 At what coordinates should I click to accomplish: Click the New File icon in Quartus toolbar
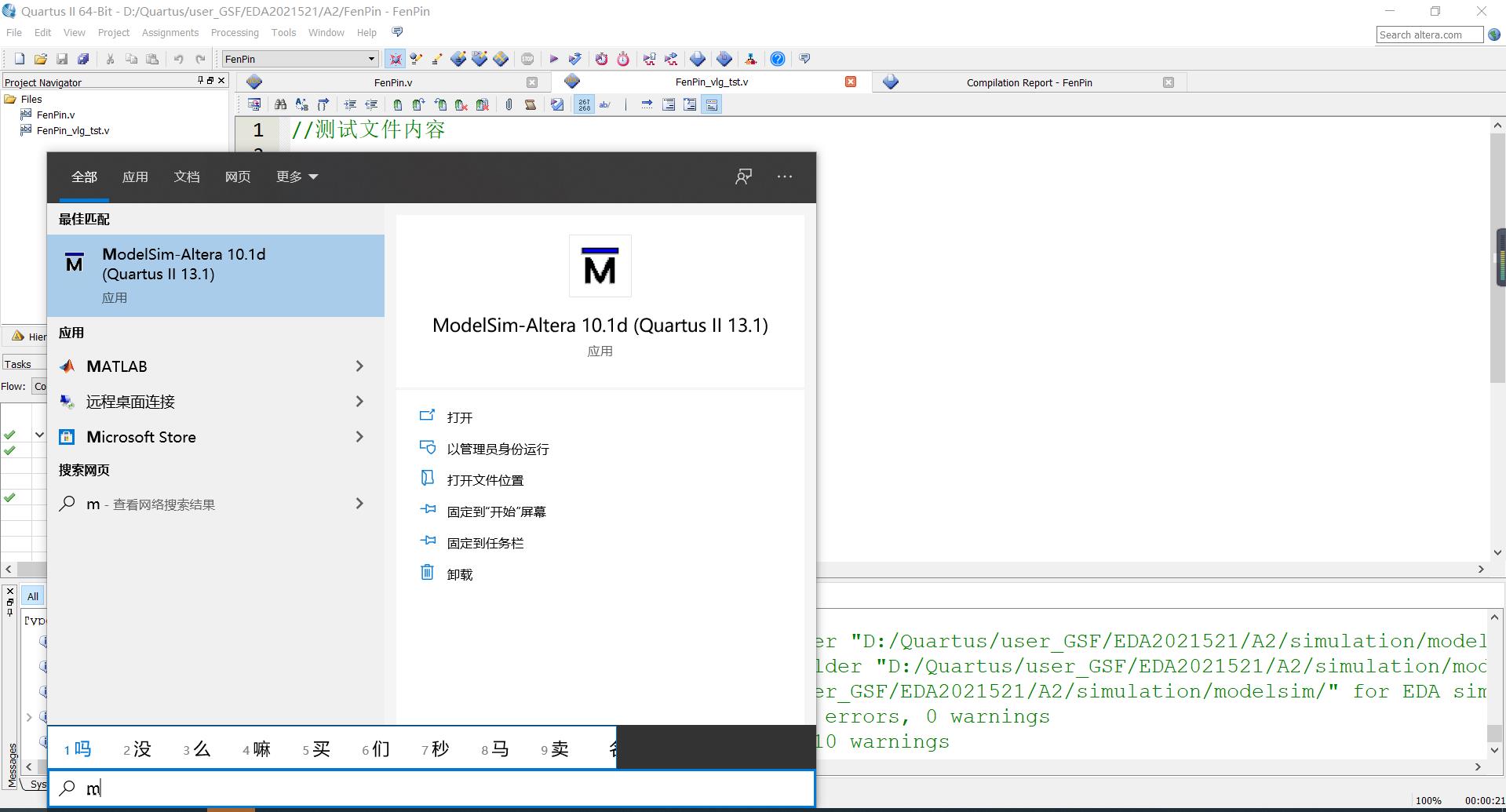(20, 59)
